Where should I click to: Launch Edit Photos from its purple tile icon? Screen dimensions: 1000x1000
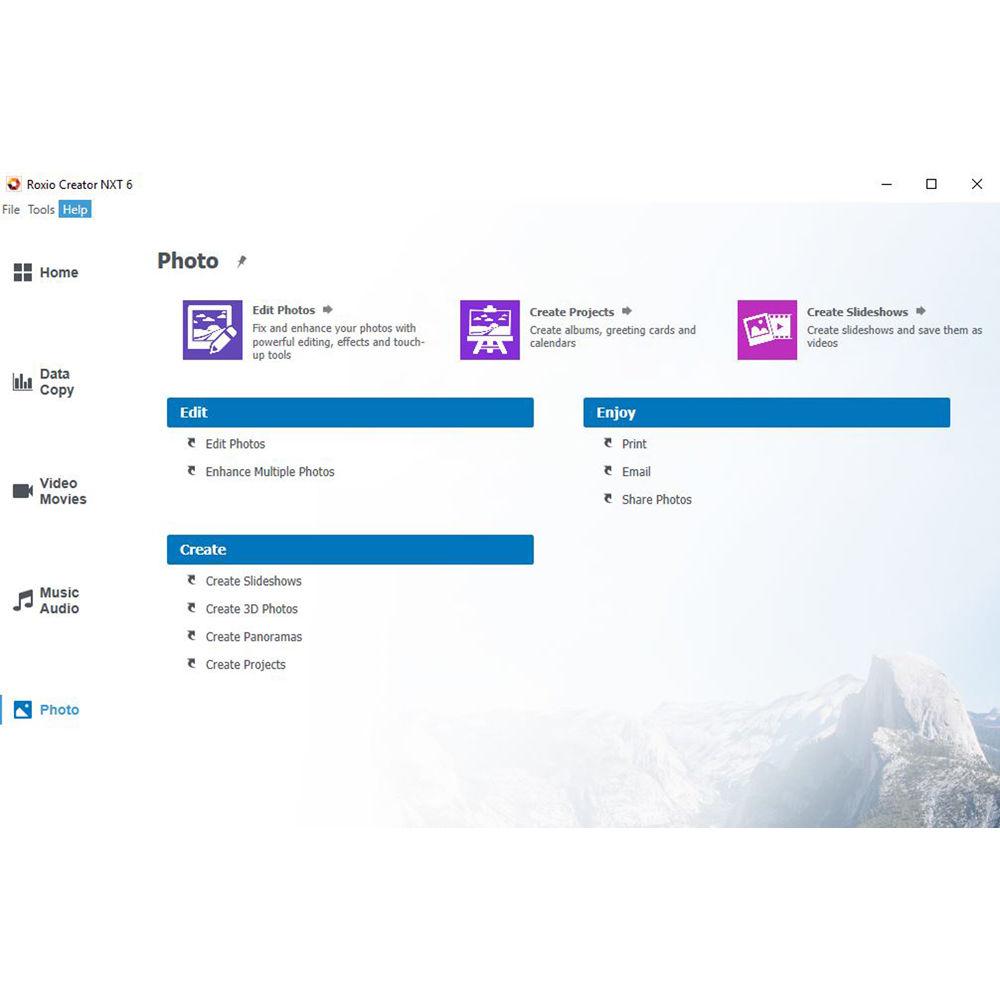211,330
